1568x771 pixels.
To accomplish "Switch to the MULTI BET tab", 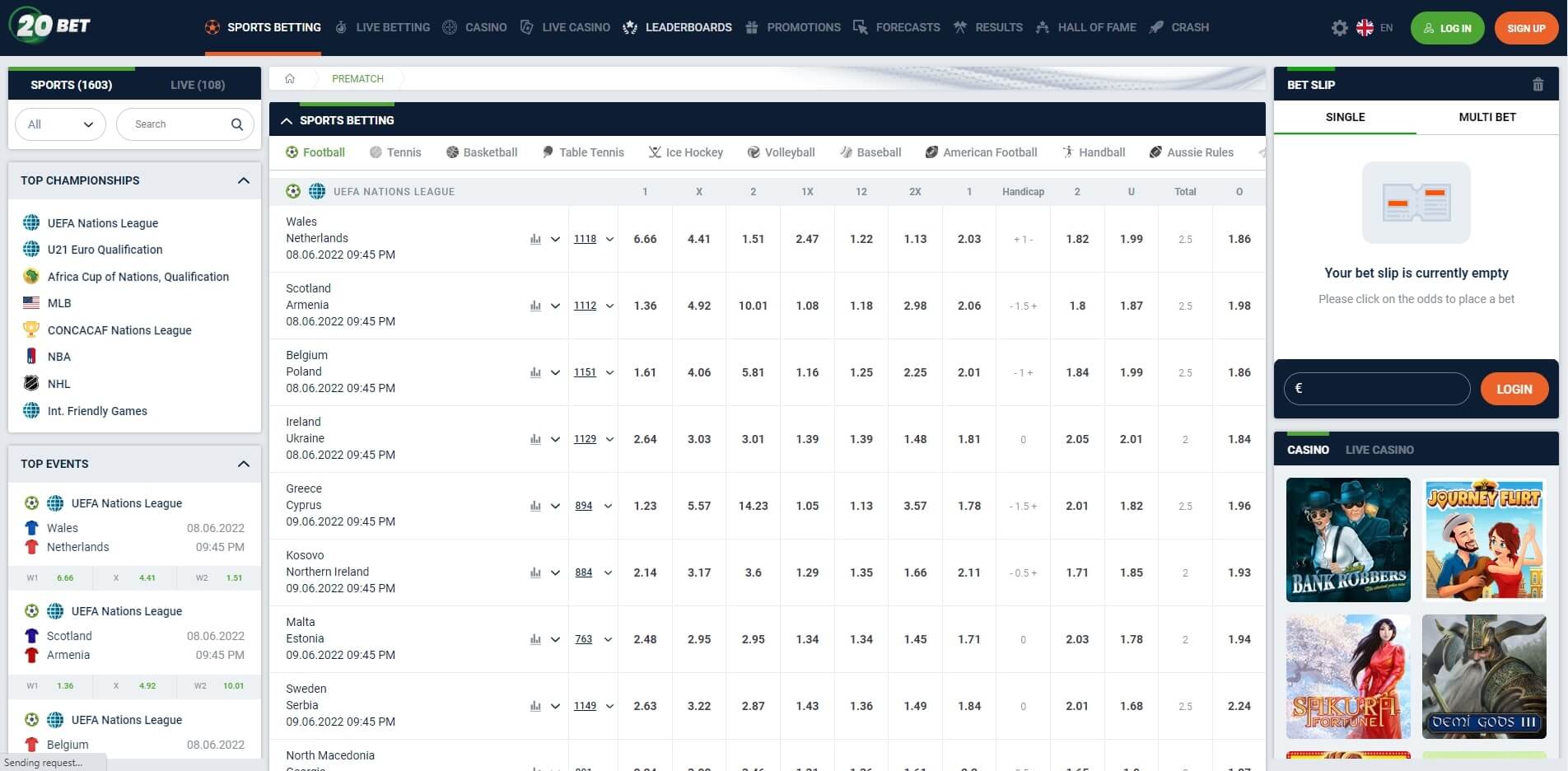I will point(1486,117).
